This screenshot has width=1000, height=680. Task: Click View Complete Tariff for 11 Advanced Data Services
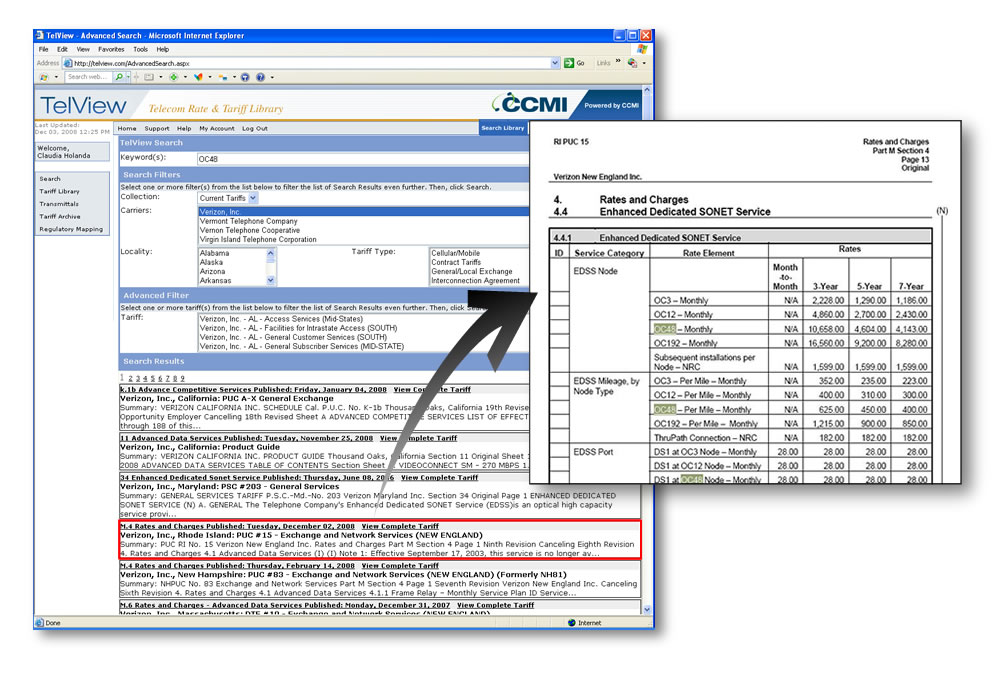[x=418, y=438]
